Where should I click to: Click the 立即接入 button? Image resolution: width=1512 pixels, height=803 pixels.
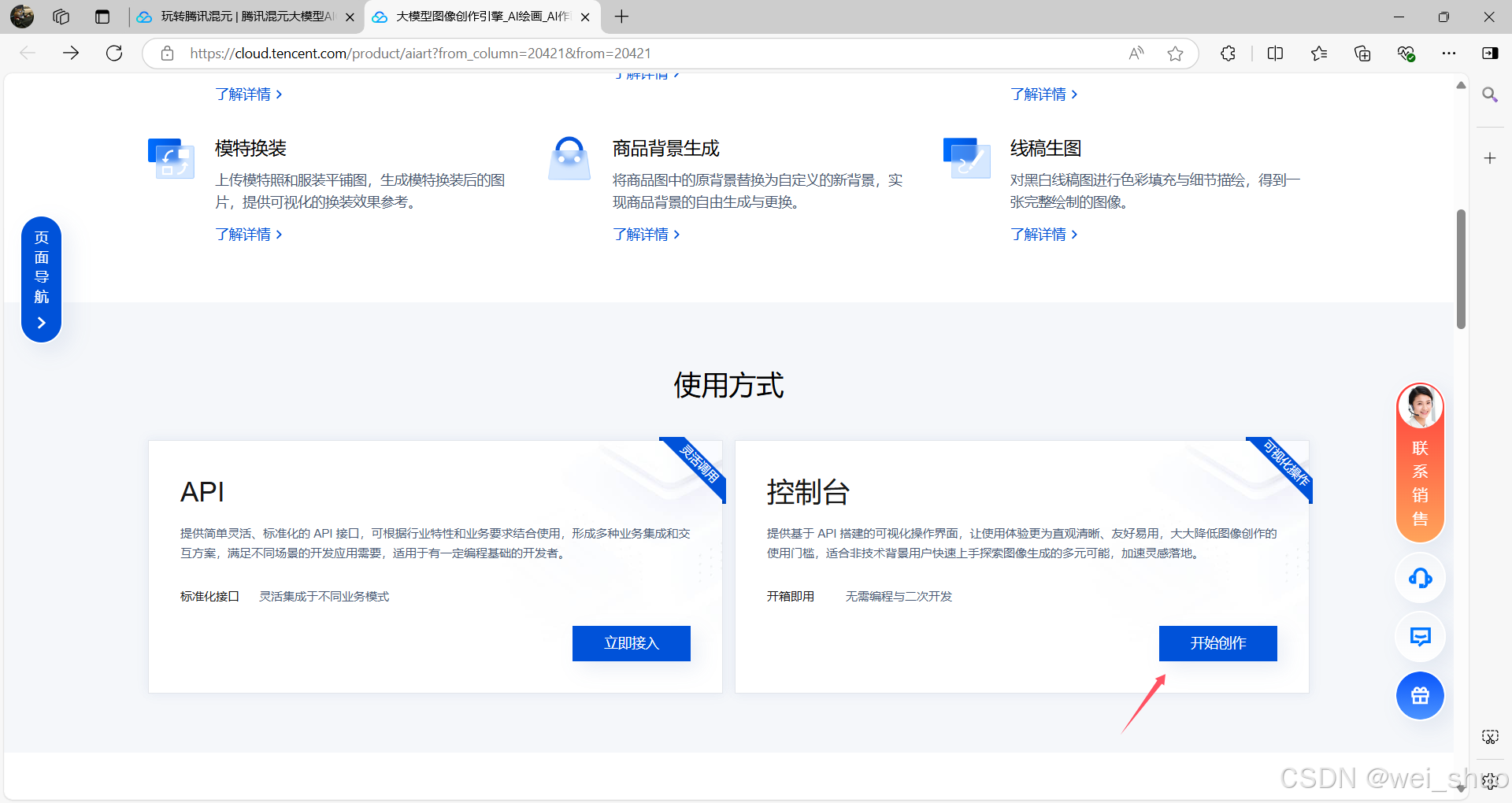pyautogui.click(x=631, y=643)
